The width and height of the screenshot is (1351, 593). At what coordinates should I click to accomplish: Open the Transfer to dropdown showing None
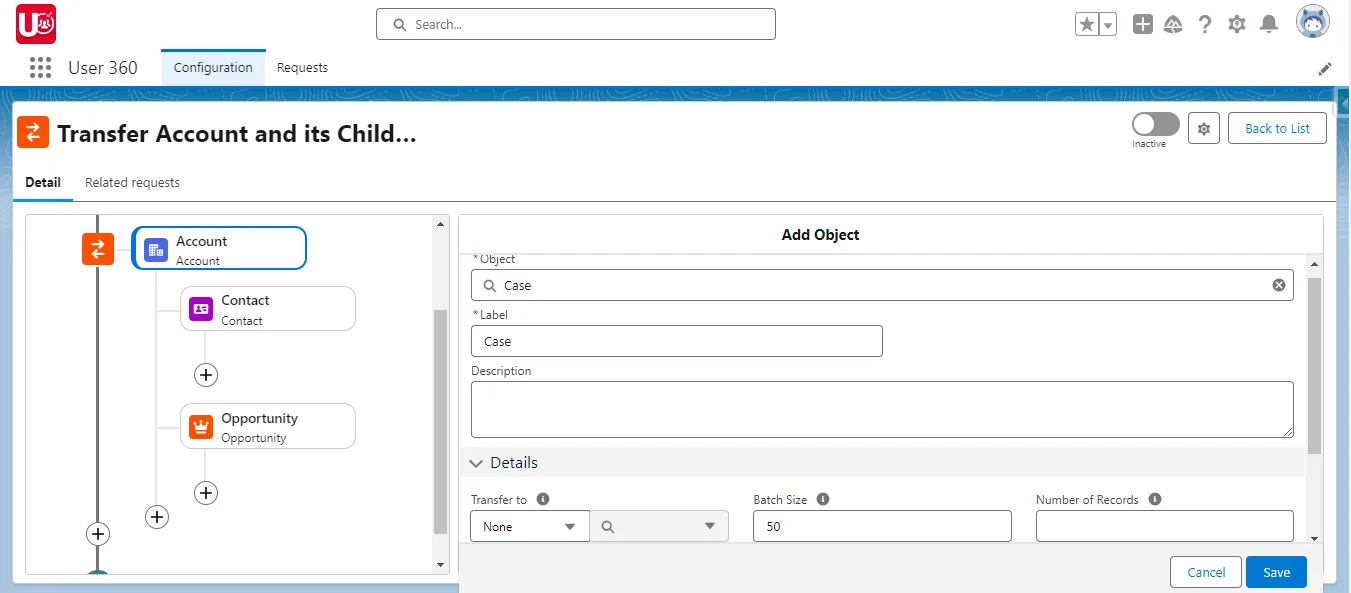pos(529,525)
